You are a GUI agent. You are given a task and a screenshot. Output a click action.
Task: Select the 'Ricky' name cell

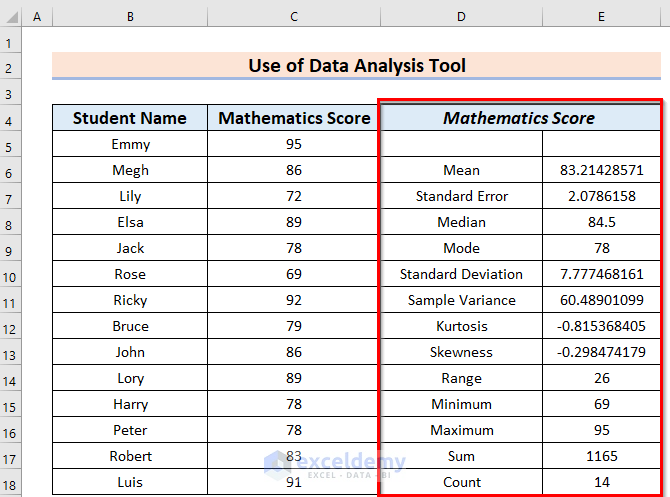pyautogui.click(x=130, y=300)
